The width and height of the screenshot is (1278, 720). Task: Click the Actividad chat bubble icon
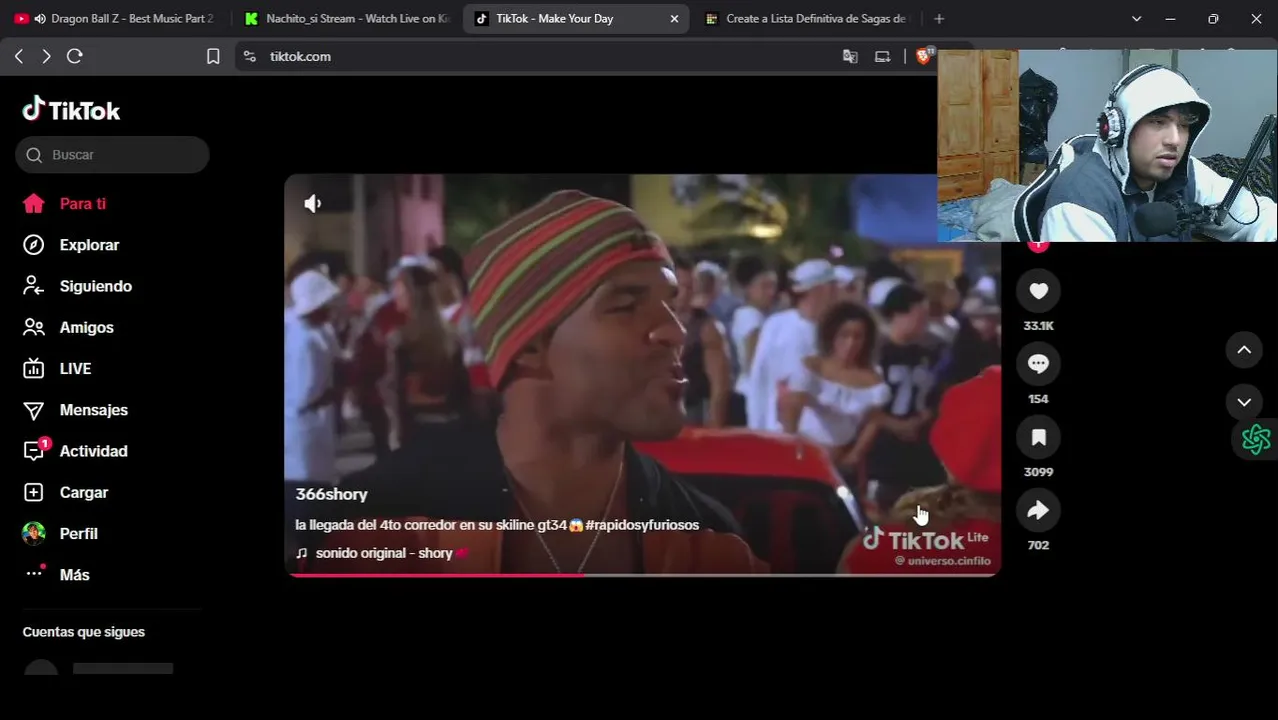coord(33,452)
